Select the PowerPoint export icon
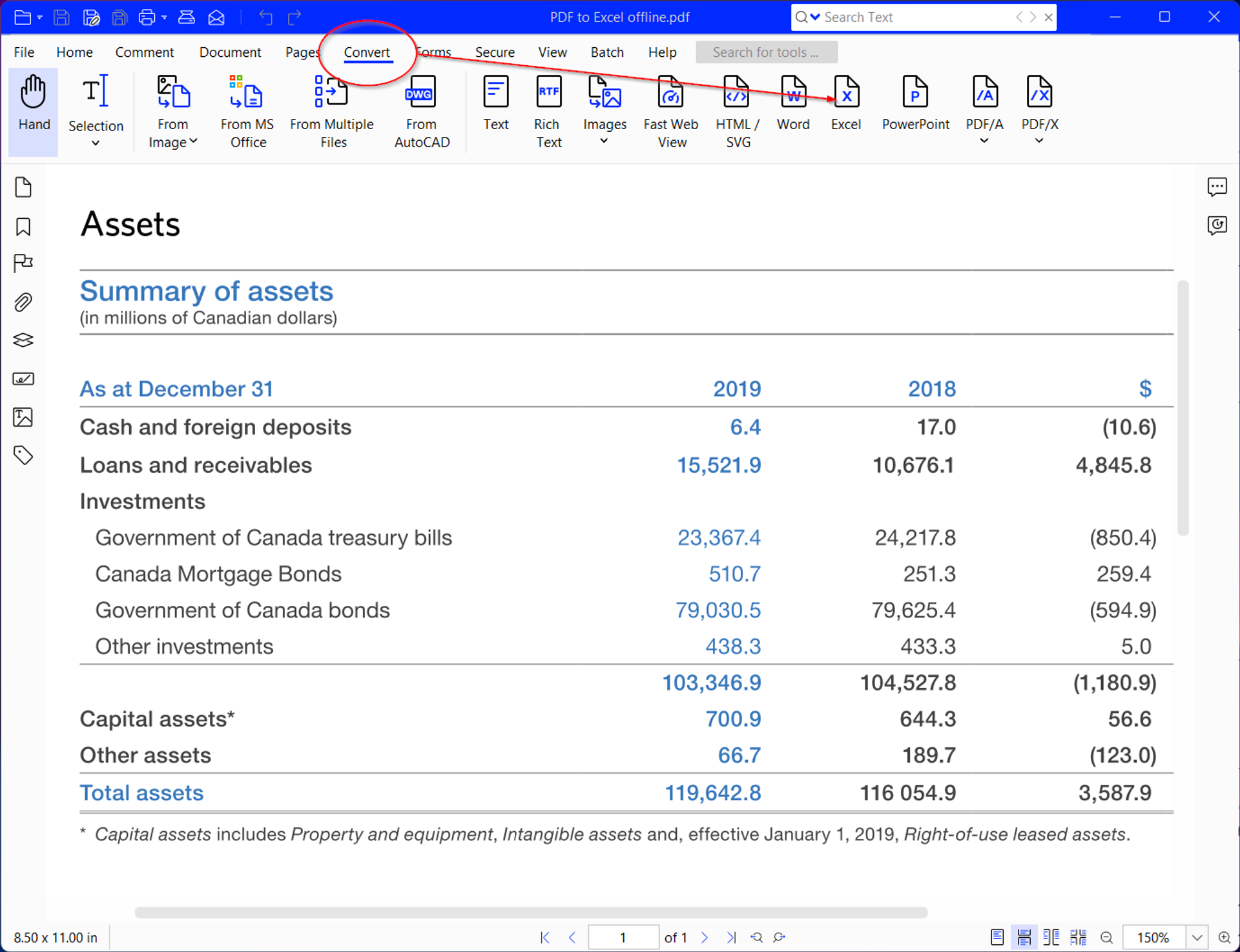The image size is (1240, 952). [914, 94]
